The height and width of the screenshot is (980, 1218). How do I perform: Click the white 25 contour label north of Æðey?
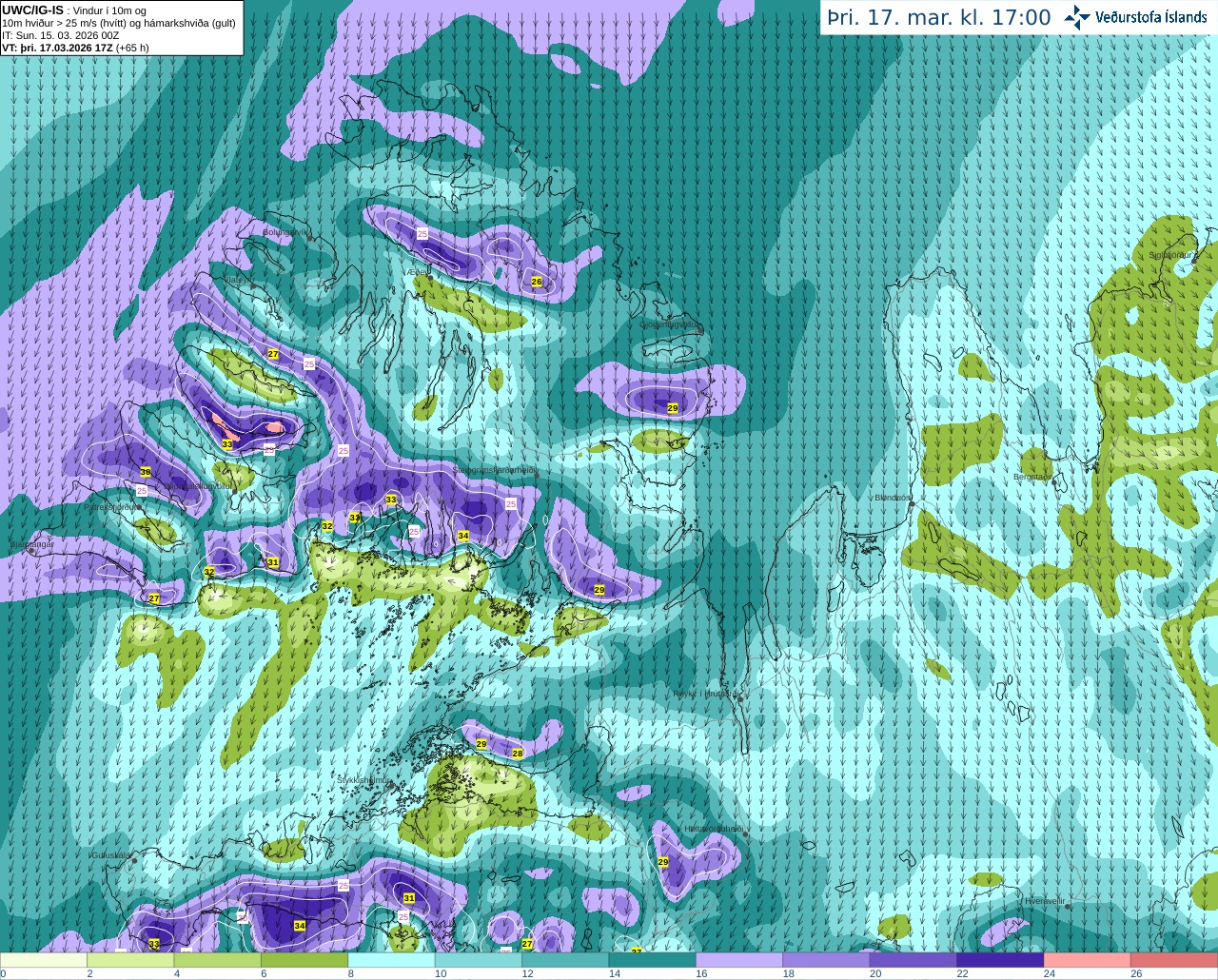pos(422,233)
